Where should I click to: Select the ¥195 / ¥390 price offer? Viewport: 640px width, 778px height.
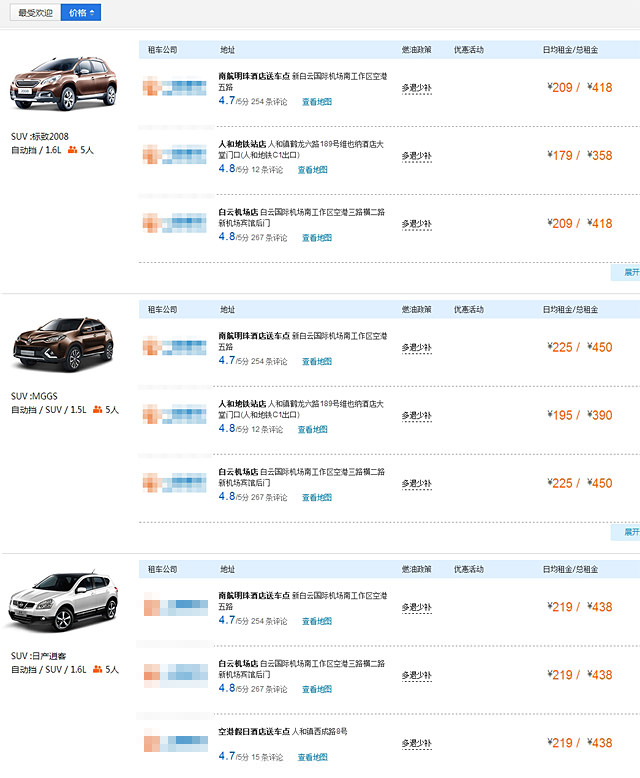click(580, 415)
